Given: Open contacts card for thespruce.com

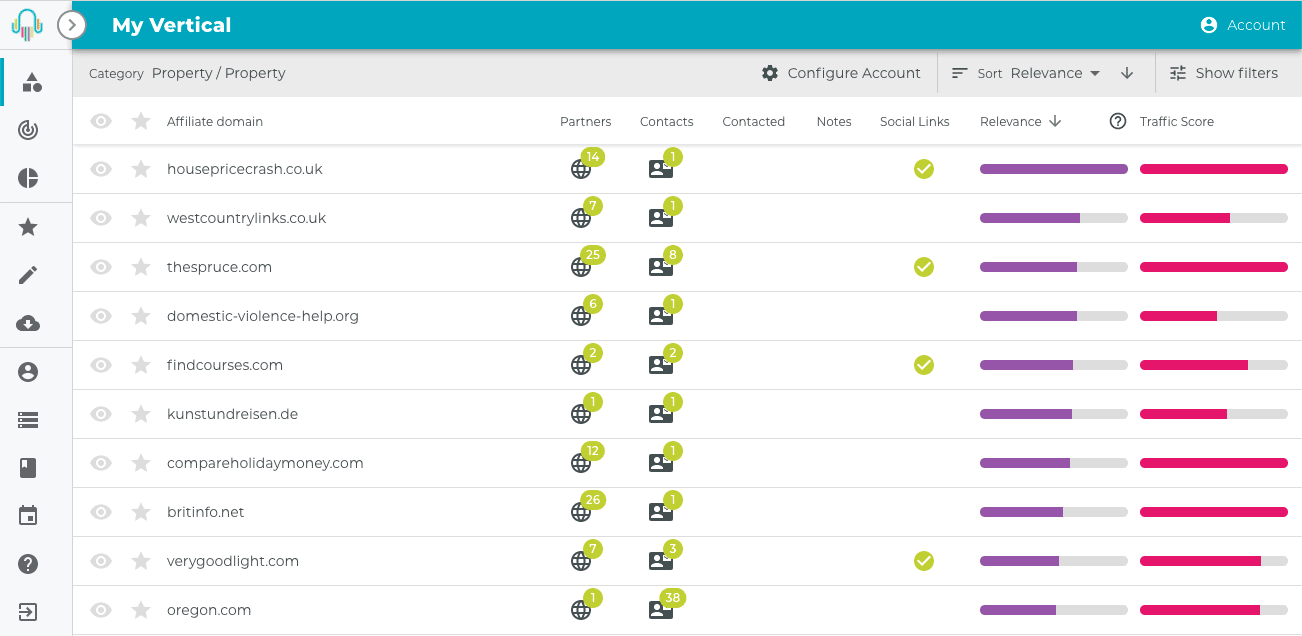Looking at the screenshot, I should click(661, 267).
